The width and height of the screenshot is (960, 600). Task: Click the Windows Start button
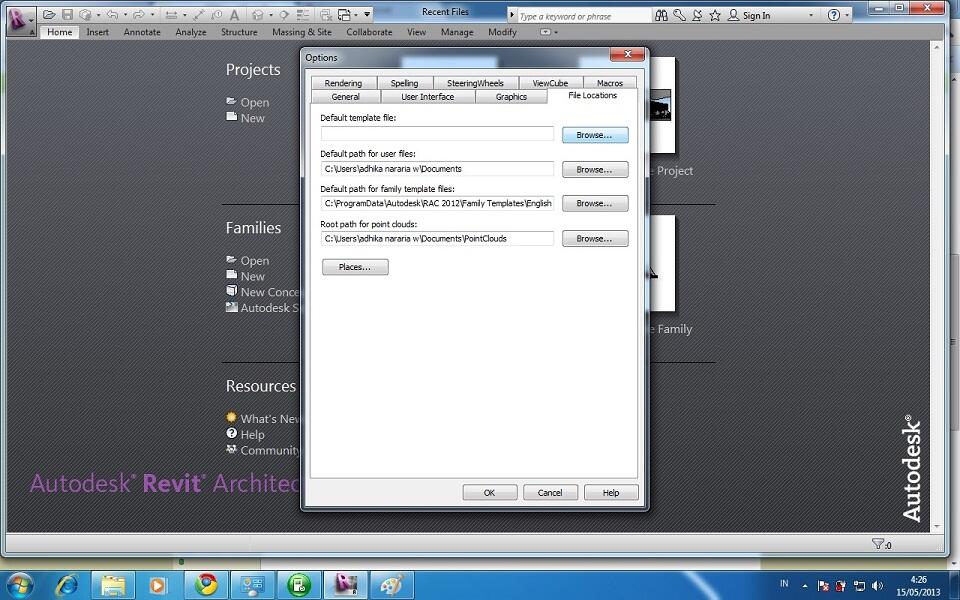(20, 585)
